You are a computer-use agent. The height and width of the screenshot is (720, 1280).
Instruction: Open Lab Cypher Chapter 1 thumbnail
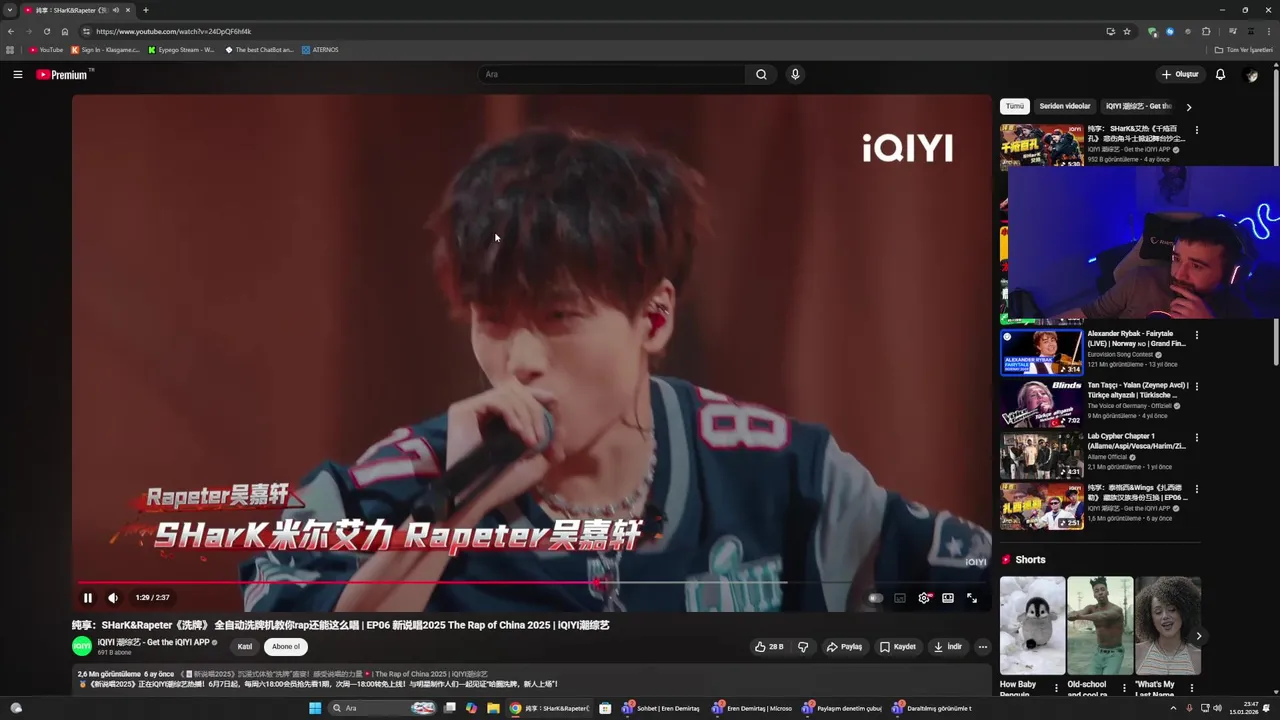pyautogui.click(x=1041, y=455)
